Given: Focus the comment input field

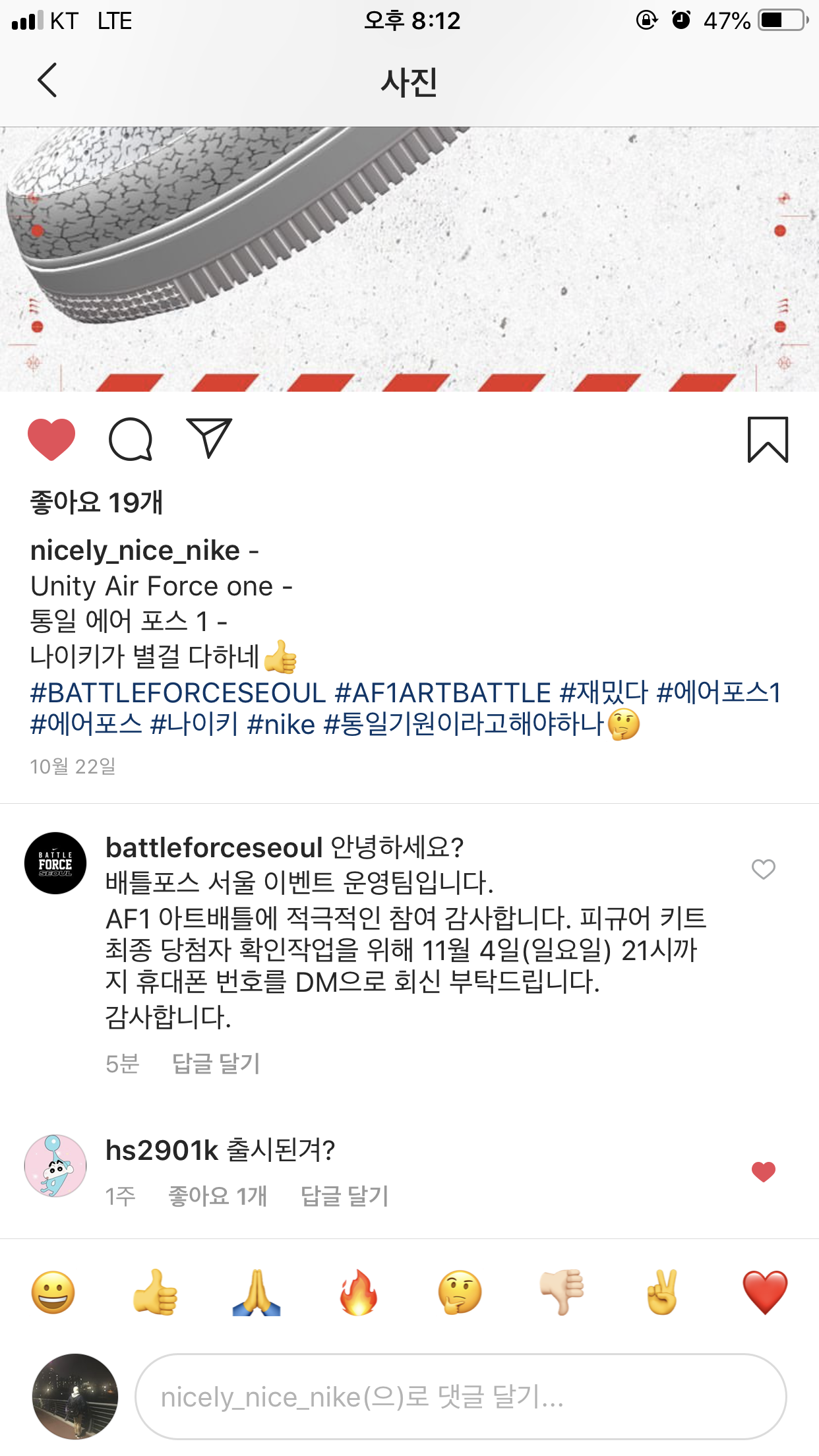Looking at the screenshot, I should pyautogui.click(x=461, y=1397).
